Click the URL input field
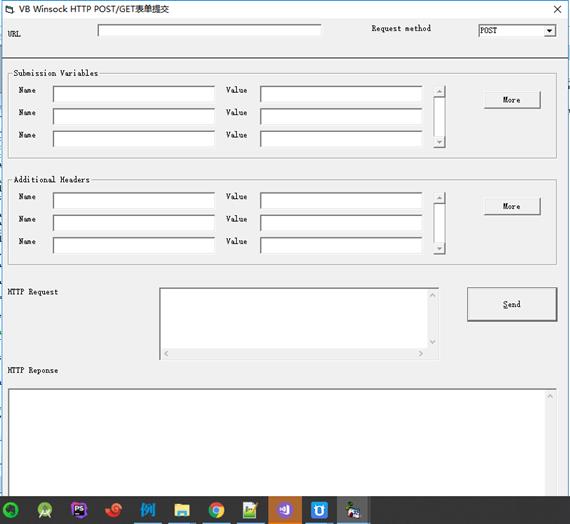The image size is (570, 524). 209,30
